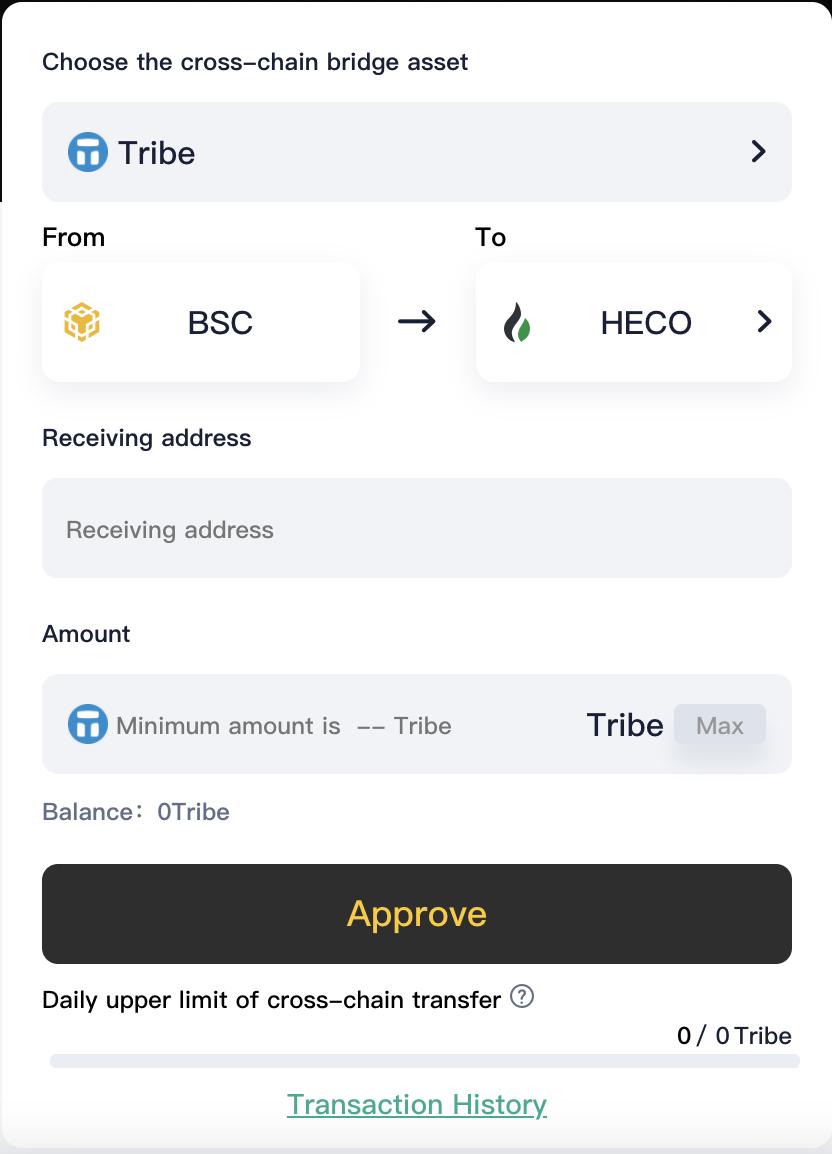Click the daily limit progress bar
Viewport: 832px width, 1154px height.
coord(424,1061)
